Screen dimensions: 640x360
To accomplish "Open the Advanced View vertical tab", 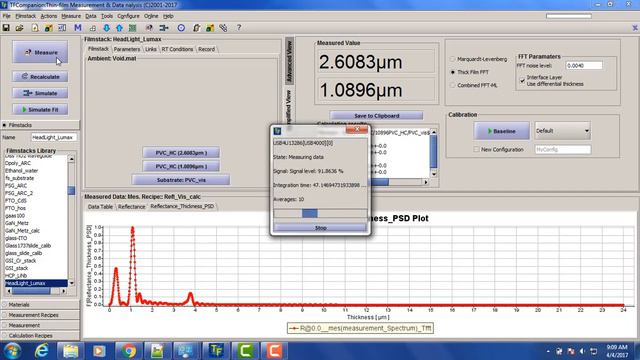I will (289, 61).
